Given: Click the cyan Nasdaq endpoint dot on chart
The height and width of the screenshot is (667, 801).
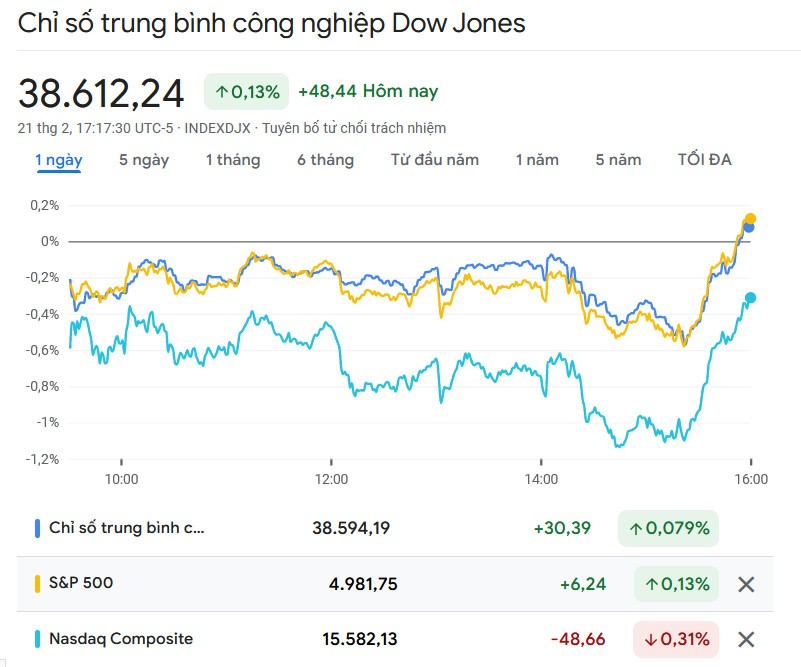Looking at the screenshot, I should coord(750,298).
